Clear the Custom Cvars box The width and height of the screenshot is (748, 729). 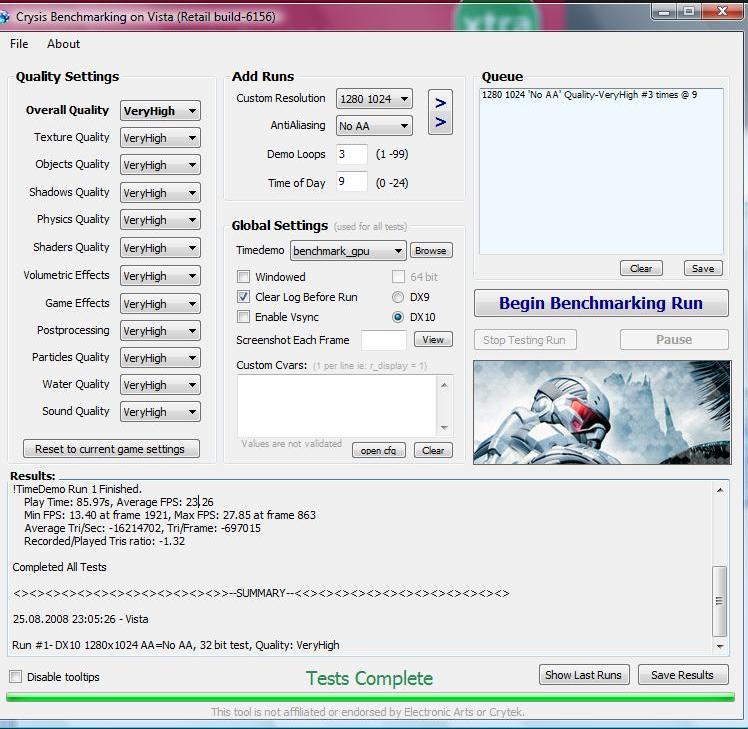click(x=433, y=450)
